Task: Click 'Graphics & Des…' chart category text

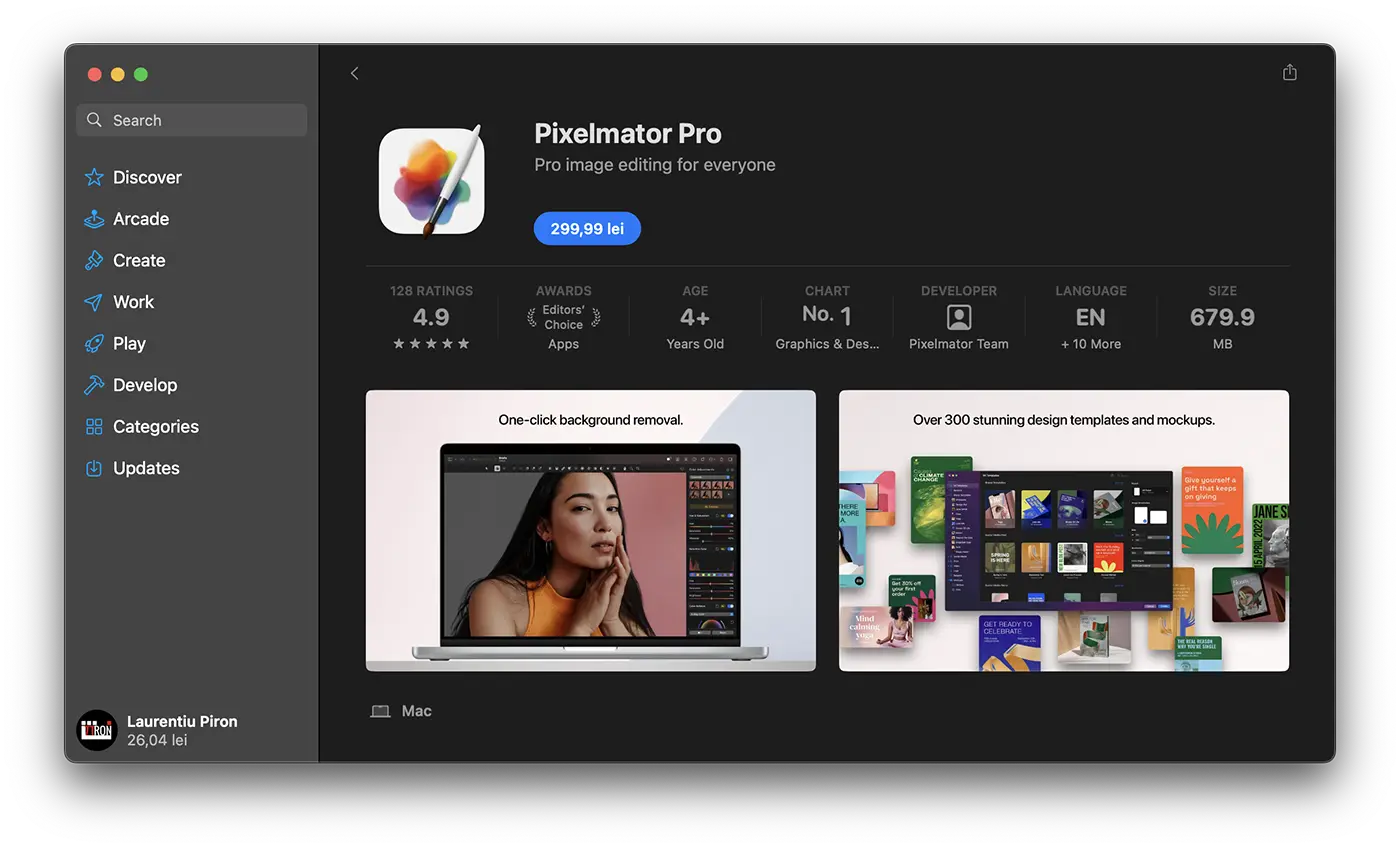Action: click(x=827, y=344)
